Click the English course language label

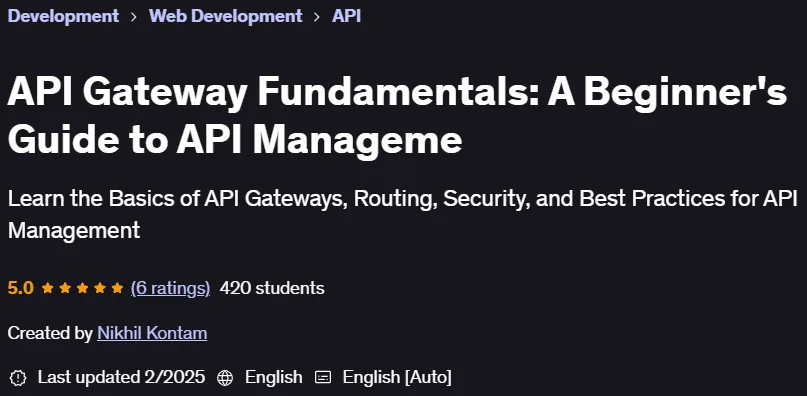tap(273, 377)
